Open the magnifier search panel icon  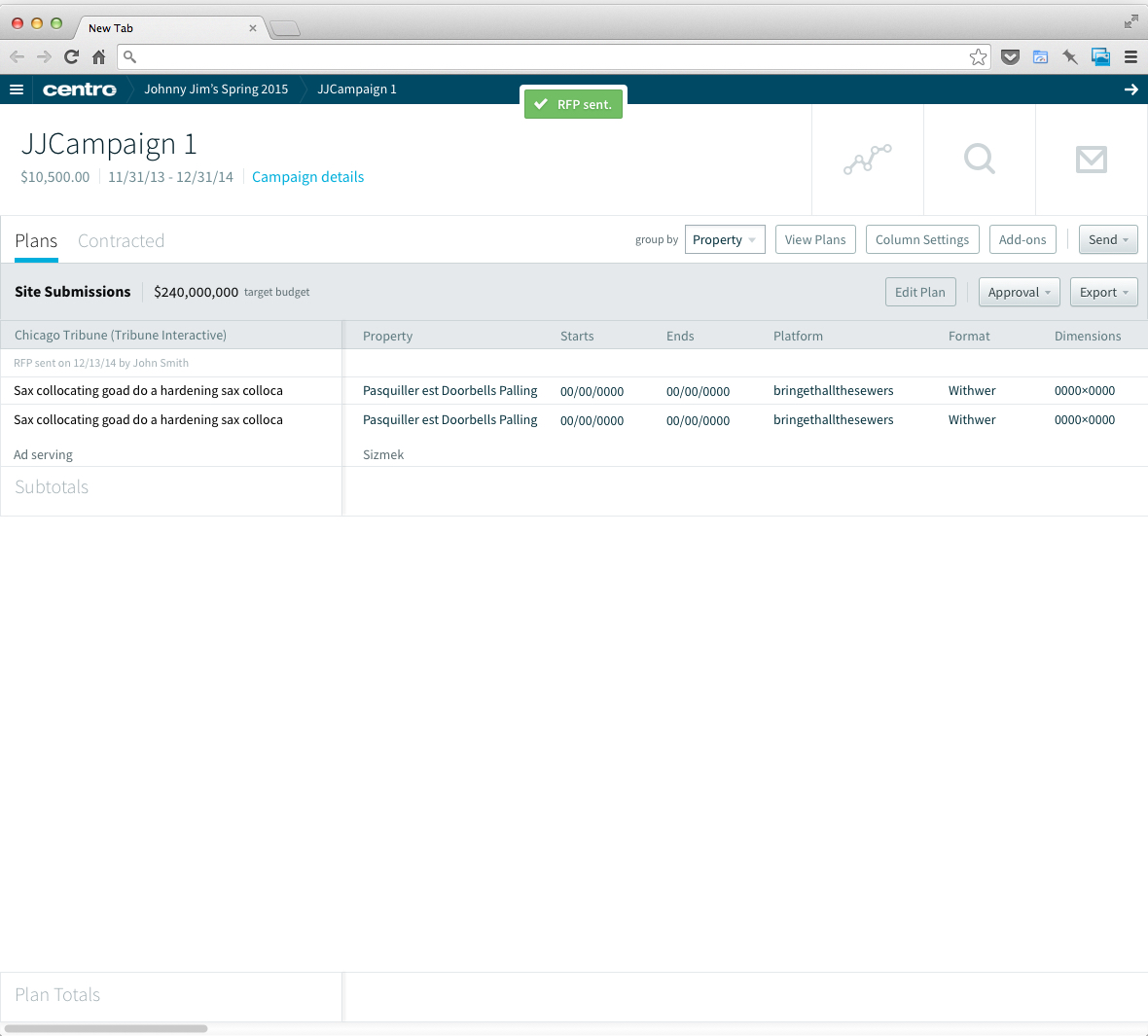pyautogui.click(x=980, y=159)
